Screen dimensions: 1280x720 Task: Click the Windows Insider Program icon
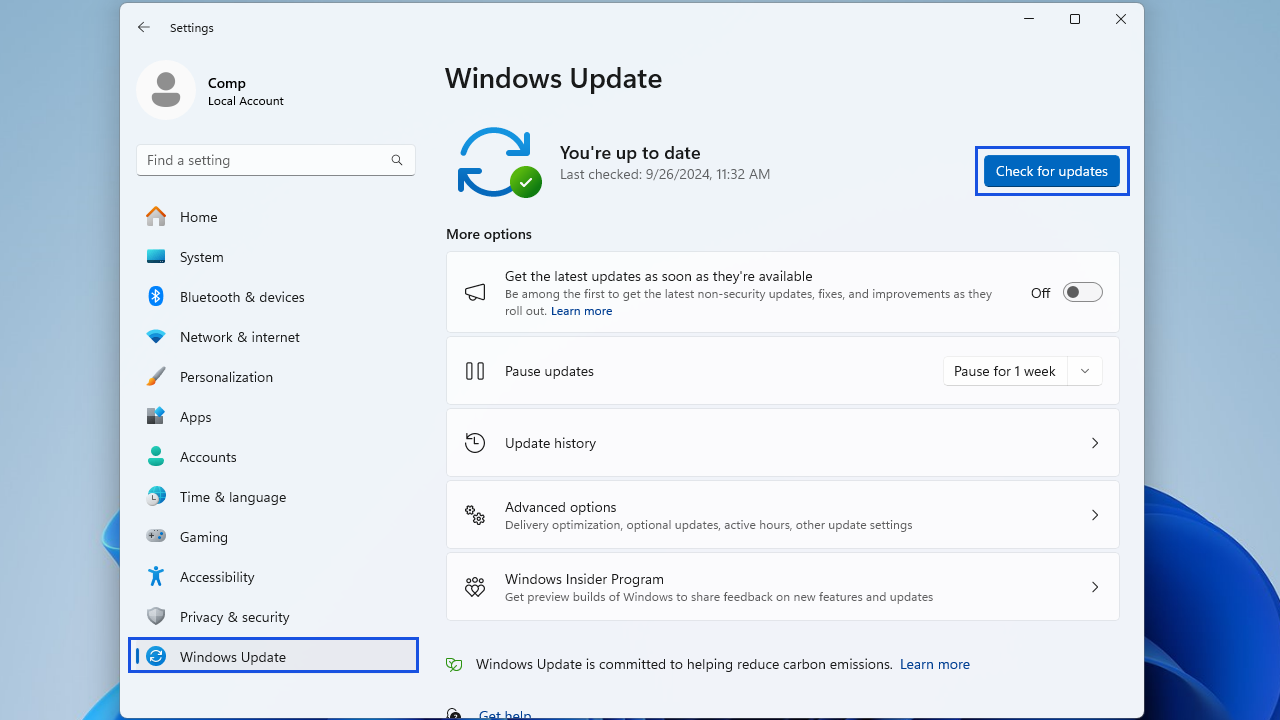(x=475, y=587)
